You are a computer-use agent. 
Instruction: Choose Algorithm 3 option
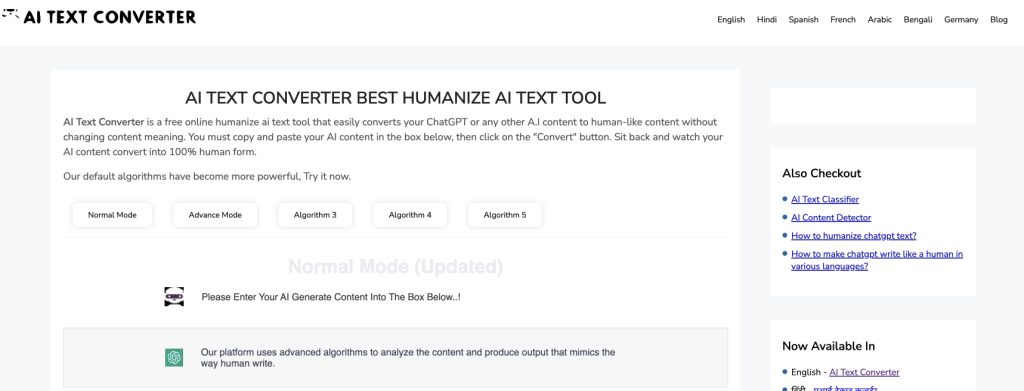coord(315,215)
